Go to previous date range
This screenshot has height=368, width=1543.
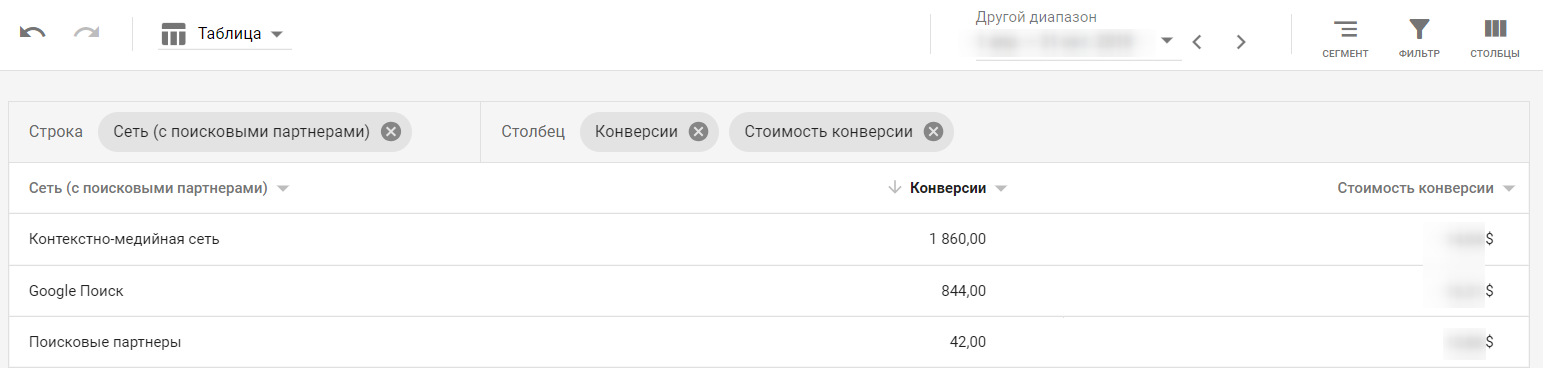point(1196,42)
